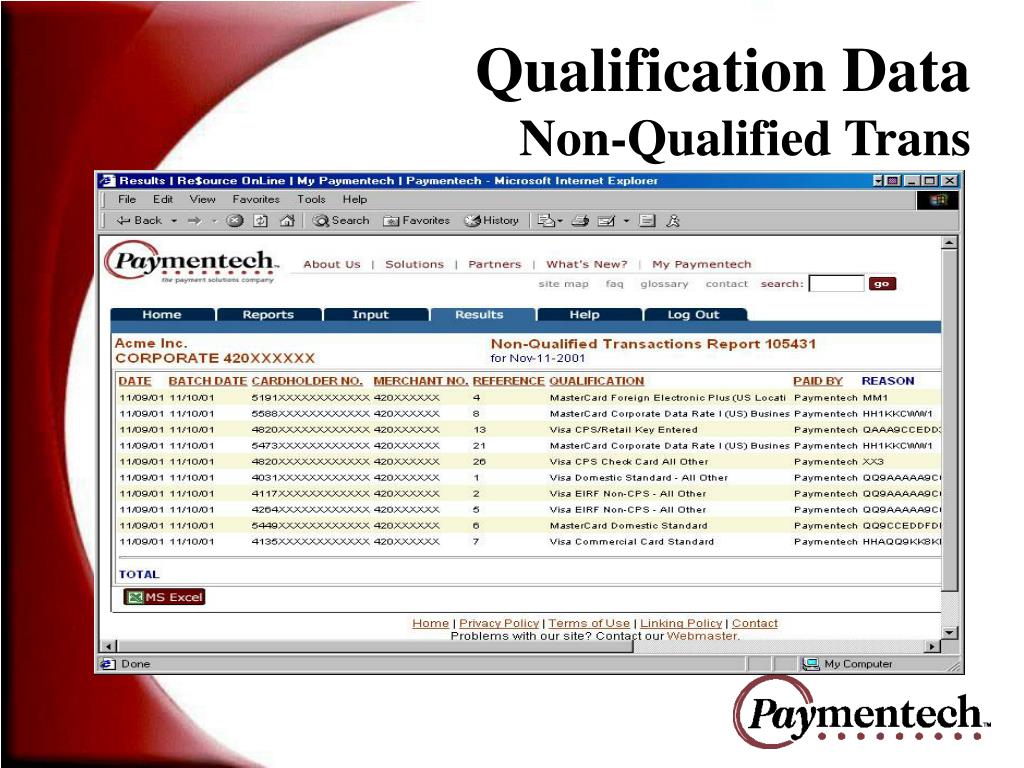Follow the Partners link

point(494,264)
